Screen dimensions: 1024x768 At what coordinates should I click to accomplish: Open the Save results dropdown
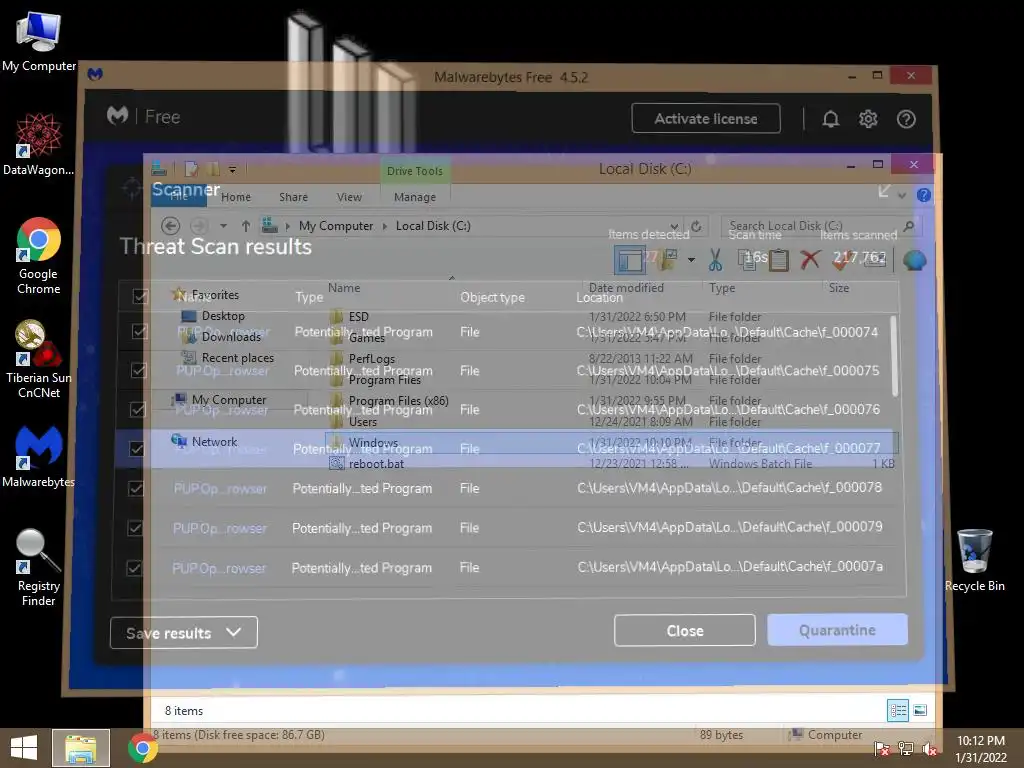click(184, 632)
